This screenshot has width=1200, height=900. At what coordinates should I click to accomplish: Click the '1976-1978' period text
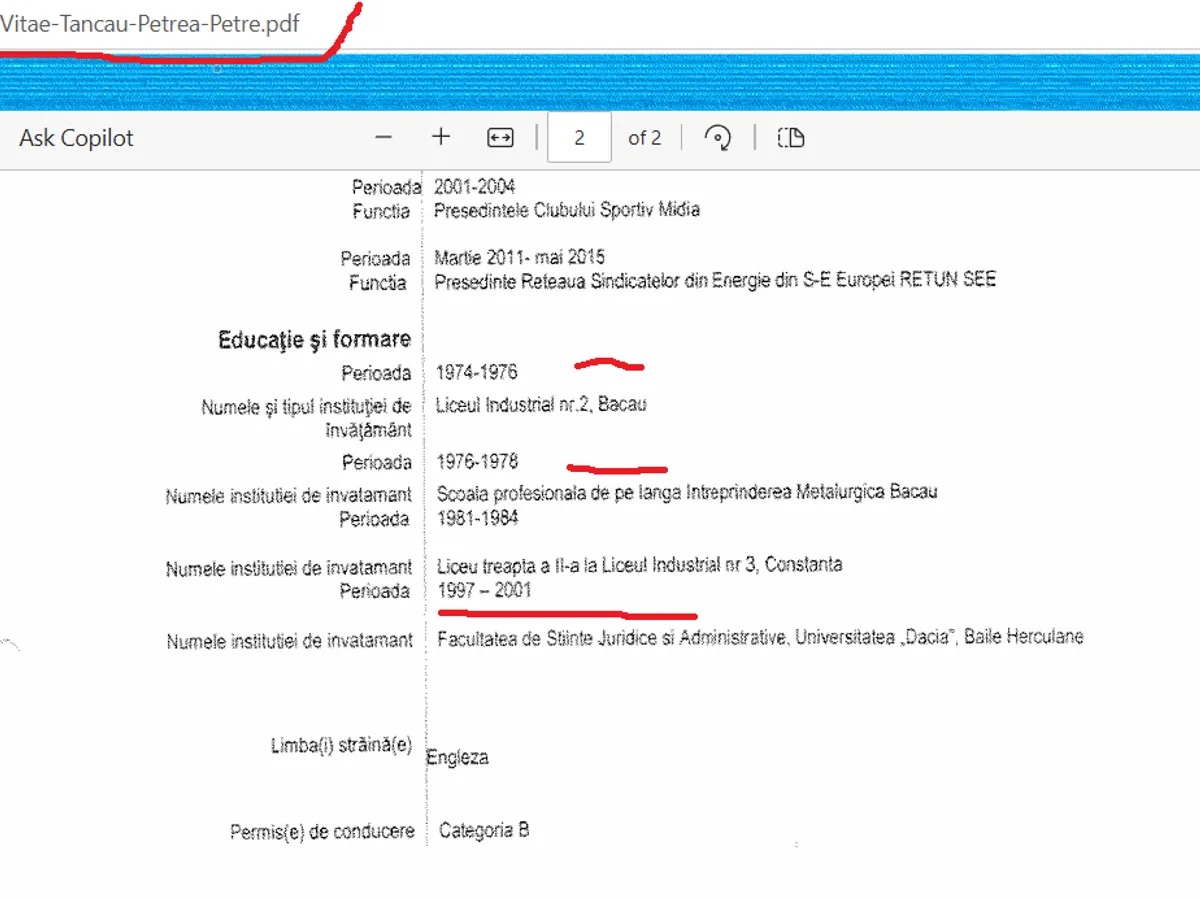pyautogui.click(x=477, y=462)
